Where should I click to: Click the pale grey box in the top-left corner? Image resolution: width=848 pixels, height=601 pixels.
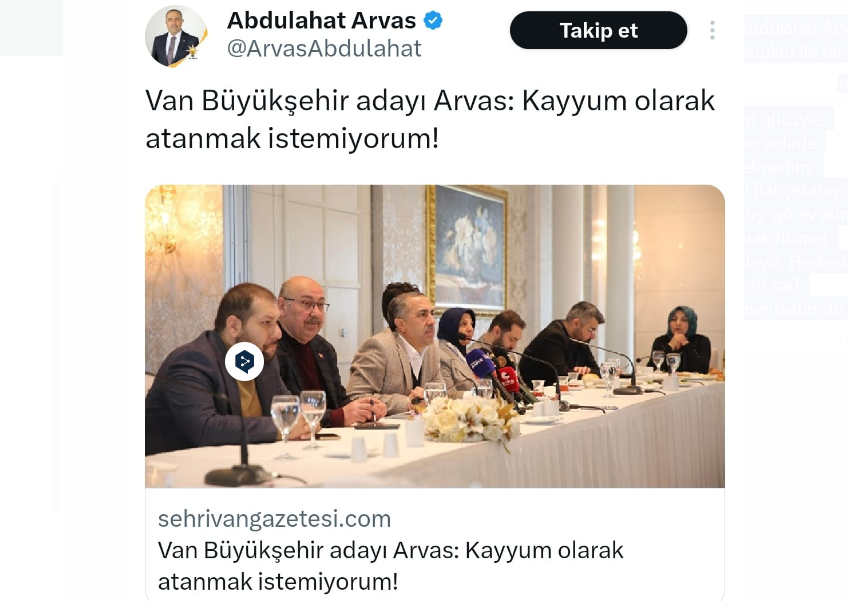[31, 28]
